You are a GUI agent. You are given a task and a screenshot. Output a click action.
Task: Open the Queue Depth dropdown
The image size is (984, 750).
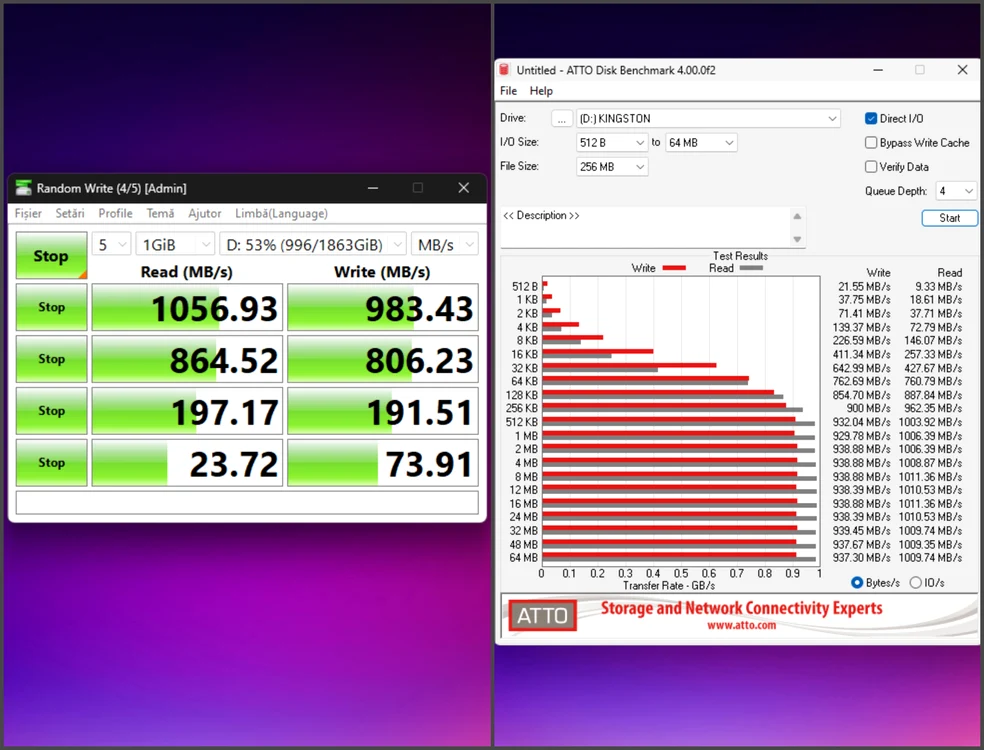tap(956, 191)
